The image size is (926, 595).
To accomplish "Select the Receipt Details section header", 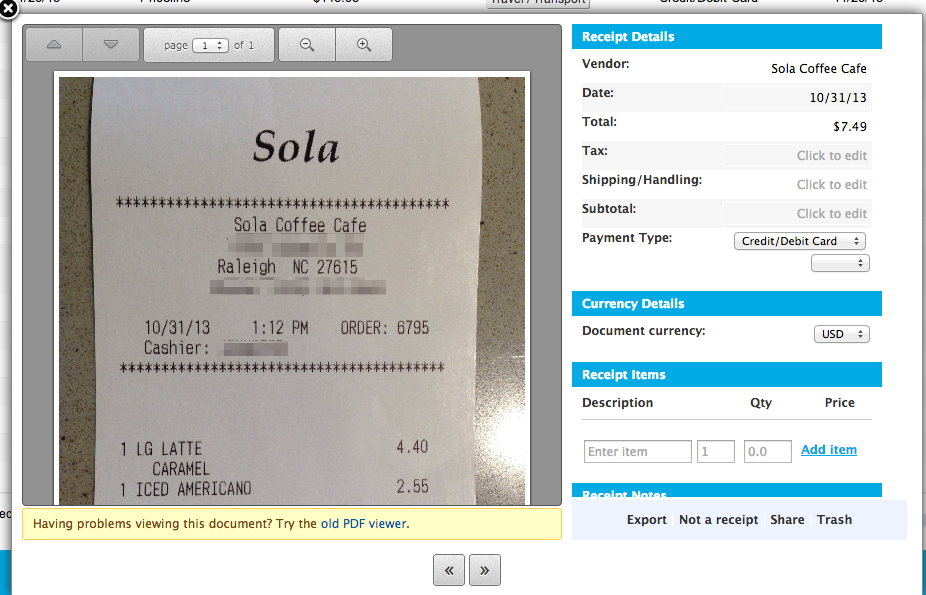I will [726, 37].
